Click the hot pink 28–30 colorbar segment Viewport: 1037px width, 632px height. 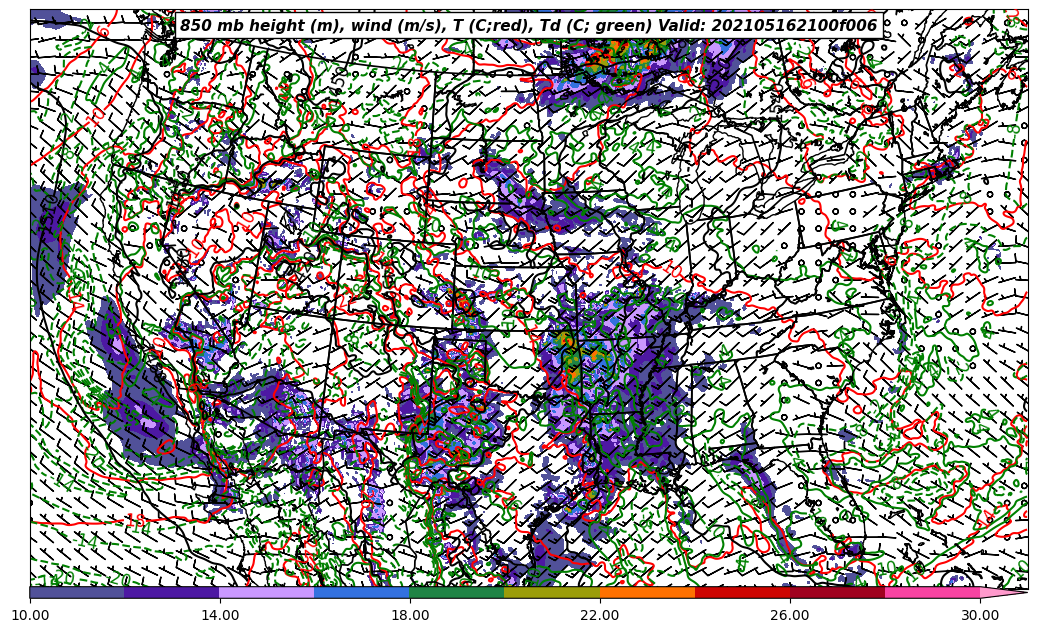pyautogui.click(x=932, y=592)
